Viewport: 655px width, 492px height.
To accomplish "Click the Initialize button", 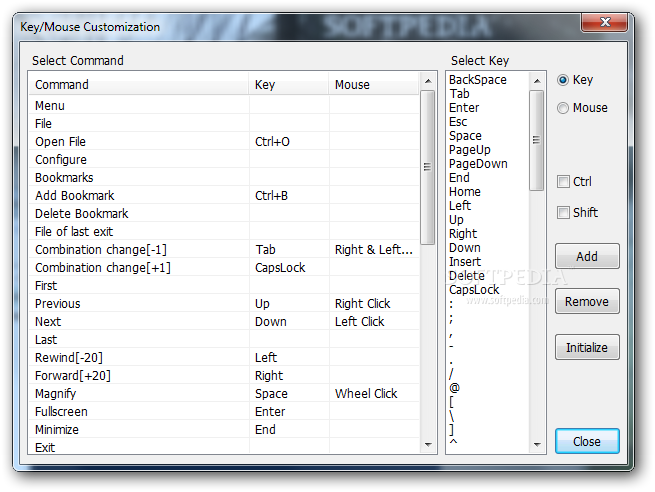I will [x=587, y=347].
